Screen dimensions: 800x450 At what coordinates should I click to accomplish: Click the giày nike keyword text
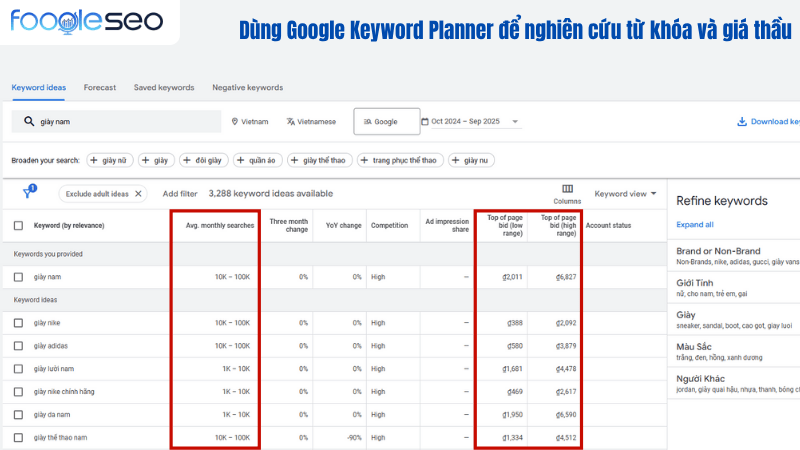(x=47, y=323)
